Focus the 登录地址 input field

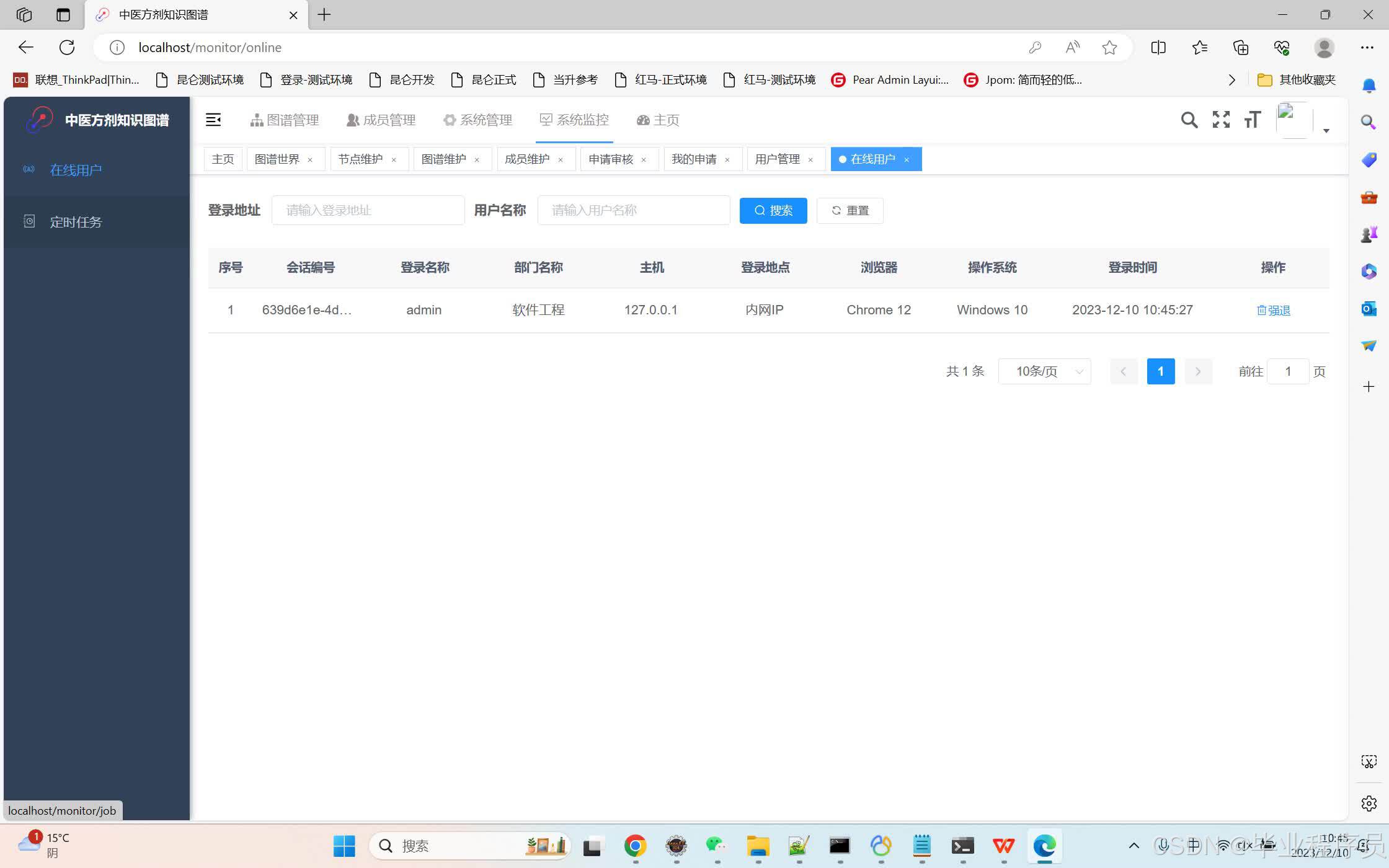click(368, 211)
